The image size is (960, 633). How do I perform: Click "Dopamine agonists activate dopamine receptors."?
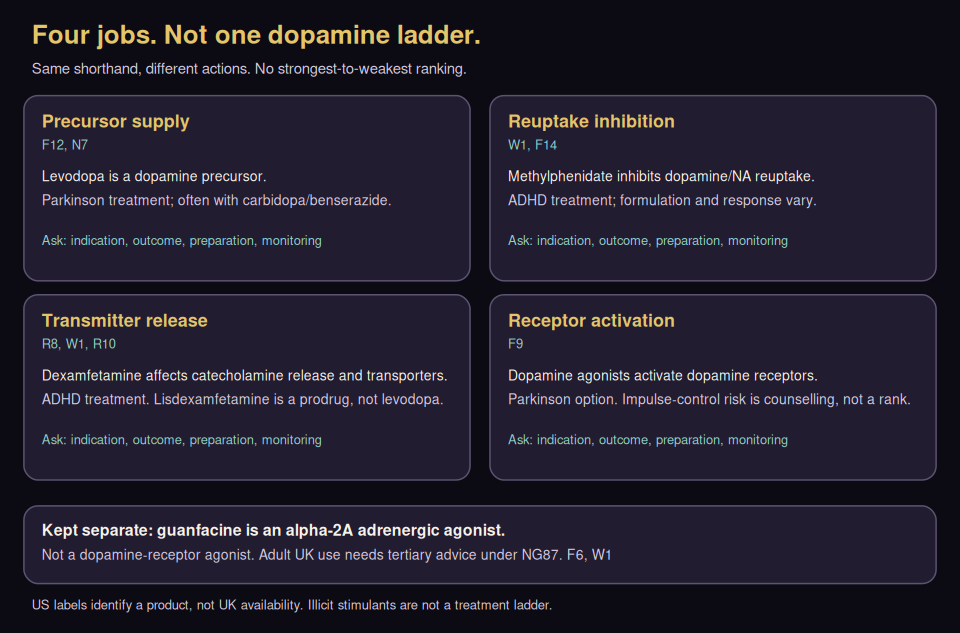click(663, 375)
